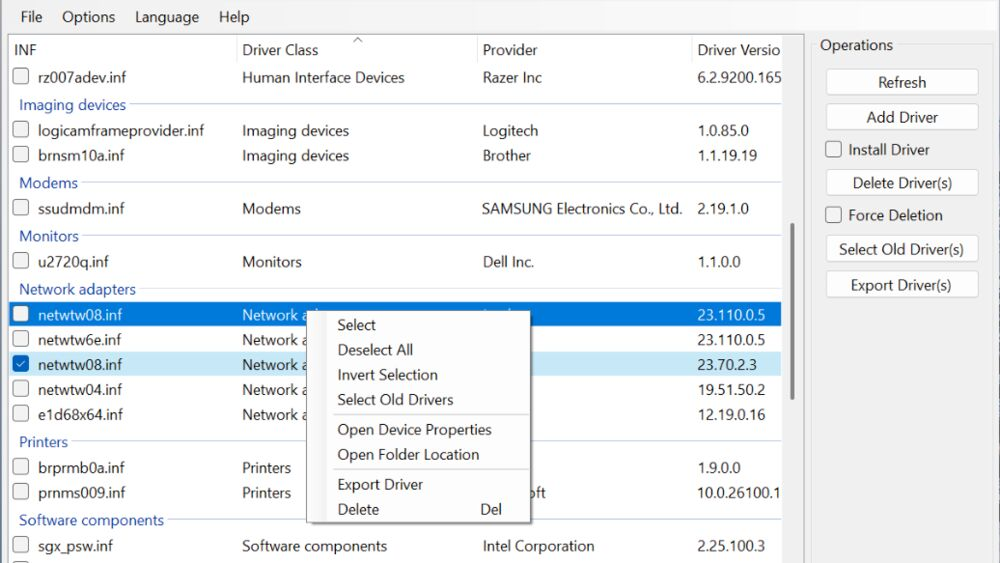Enable the Force Deletion checkbox
1000x563 pixels.
tap(834, 215)
